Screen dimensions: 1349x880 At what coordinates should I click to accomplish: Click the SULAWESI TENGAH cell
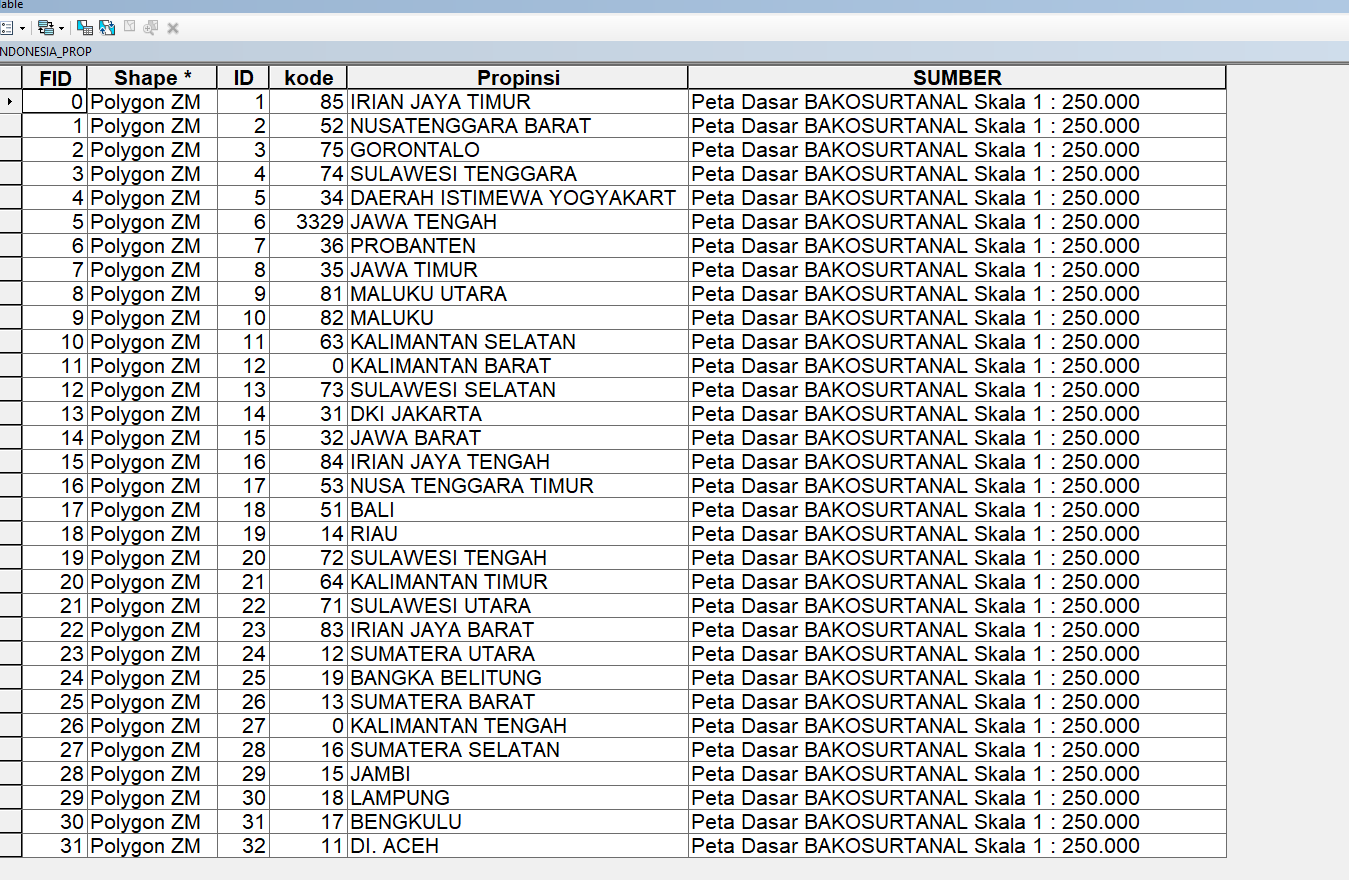pyautogui.click(x=518, y=558)
